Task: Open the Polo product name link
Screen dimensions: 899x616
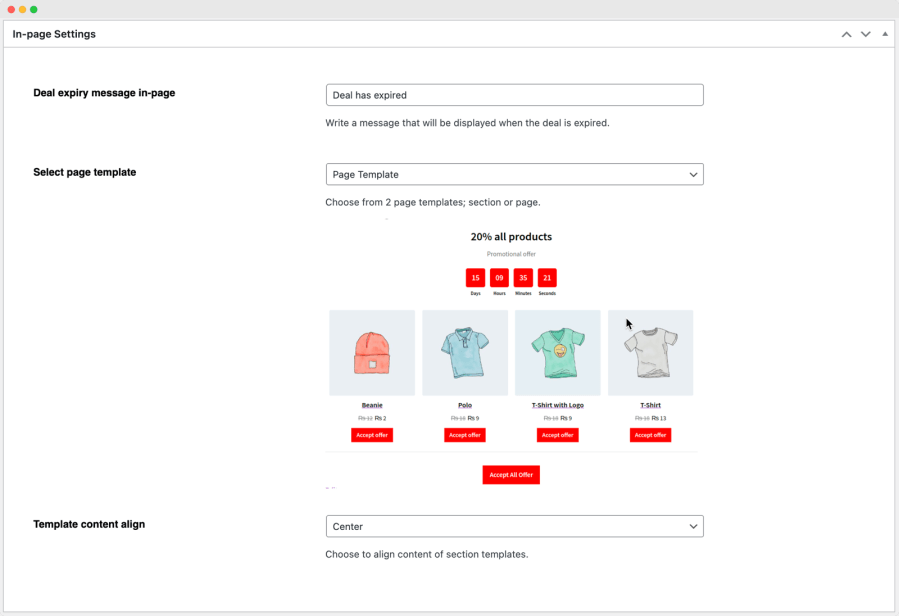Action: (465, 405)
